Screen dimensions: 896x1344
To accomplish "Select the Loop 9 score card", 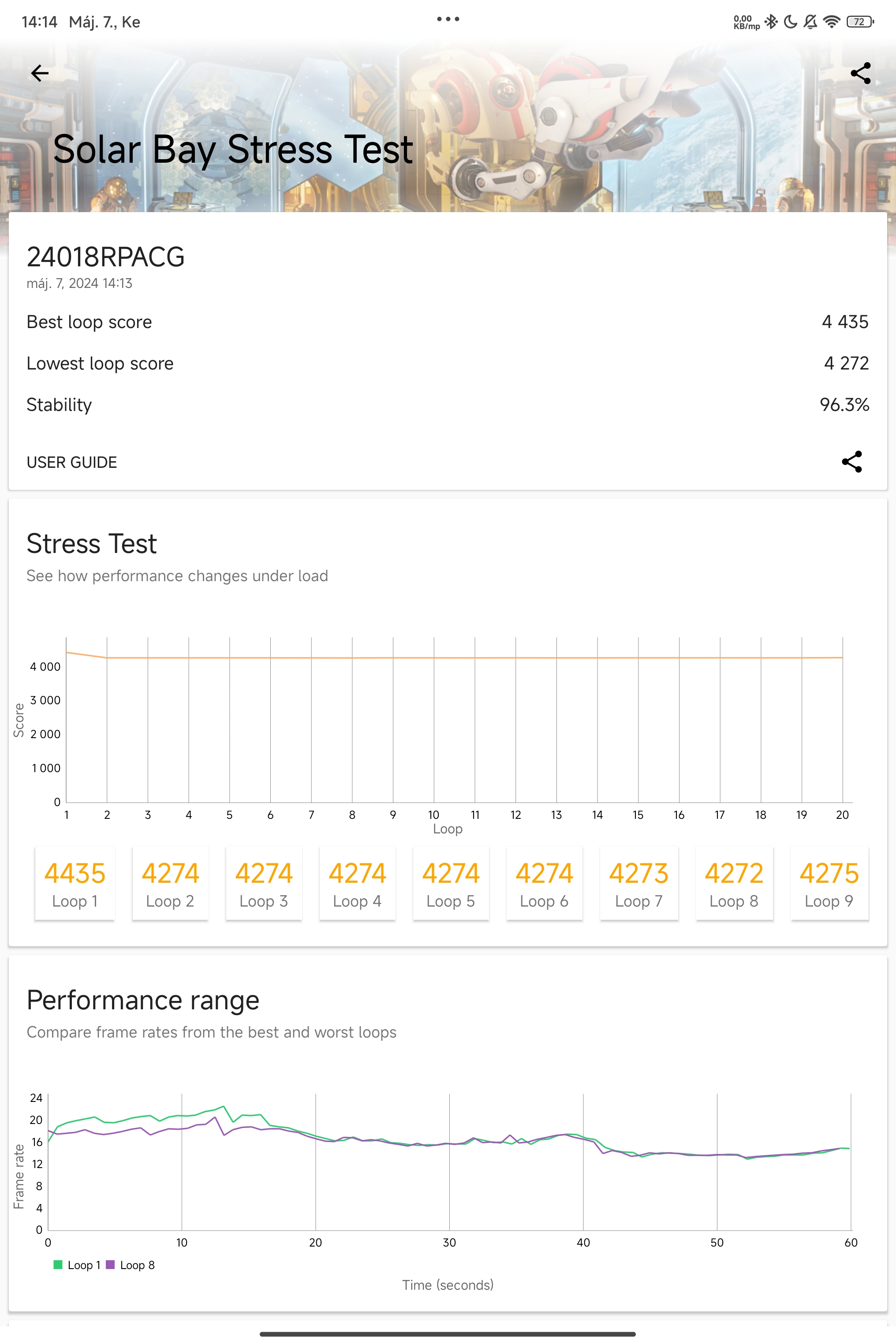I will pyautogui.click(x=829, y=883).
